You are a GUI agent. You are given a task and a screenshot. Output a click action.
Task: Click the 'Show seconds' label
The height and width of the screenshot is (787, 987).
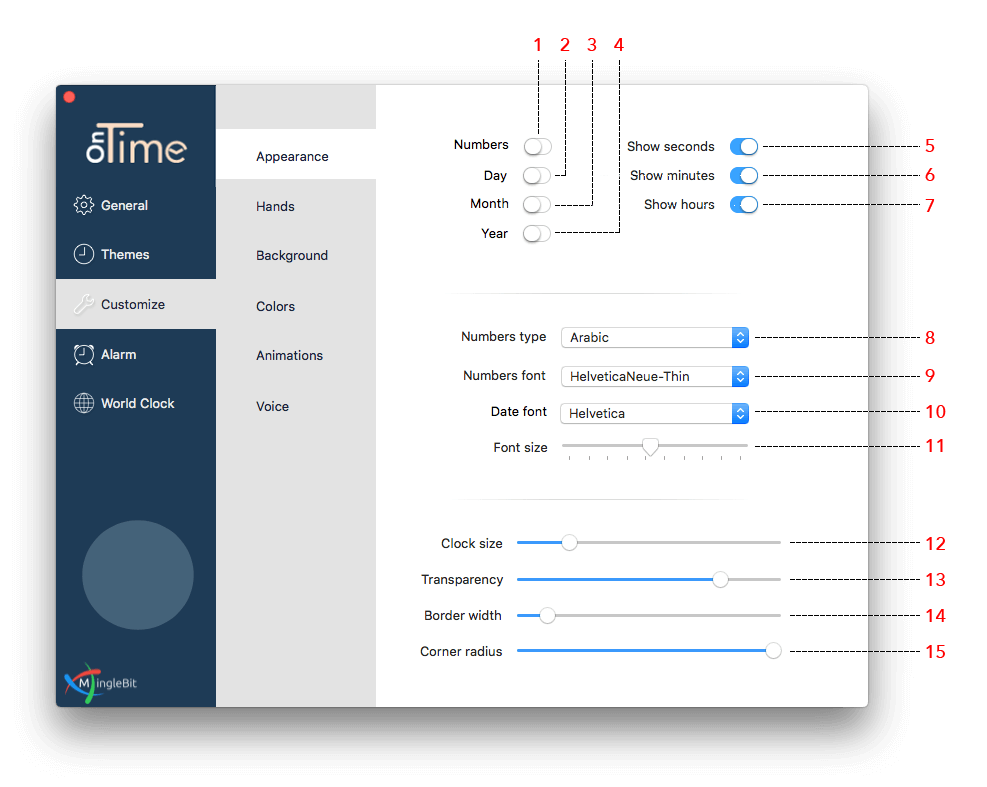coord(671,147)
